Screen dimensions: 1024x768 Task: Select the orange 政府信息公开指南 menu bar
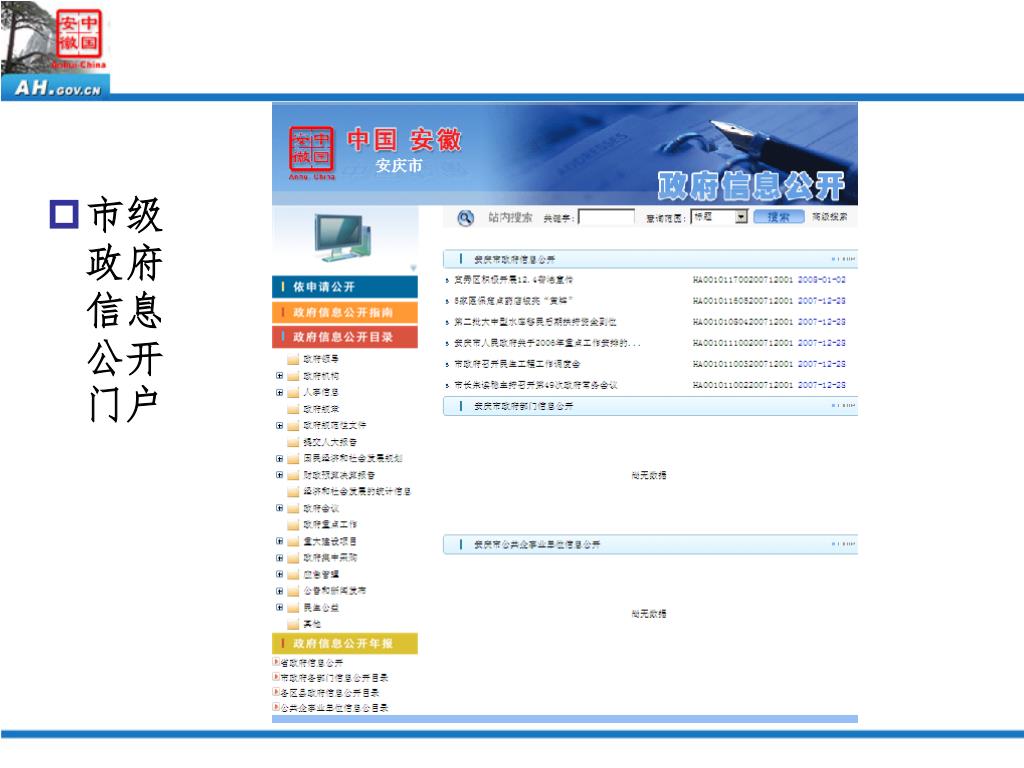(x=345, y=312)
